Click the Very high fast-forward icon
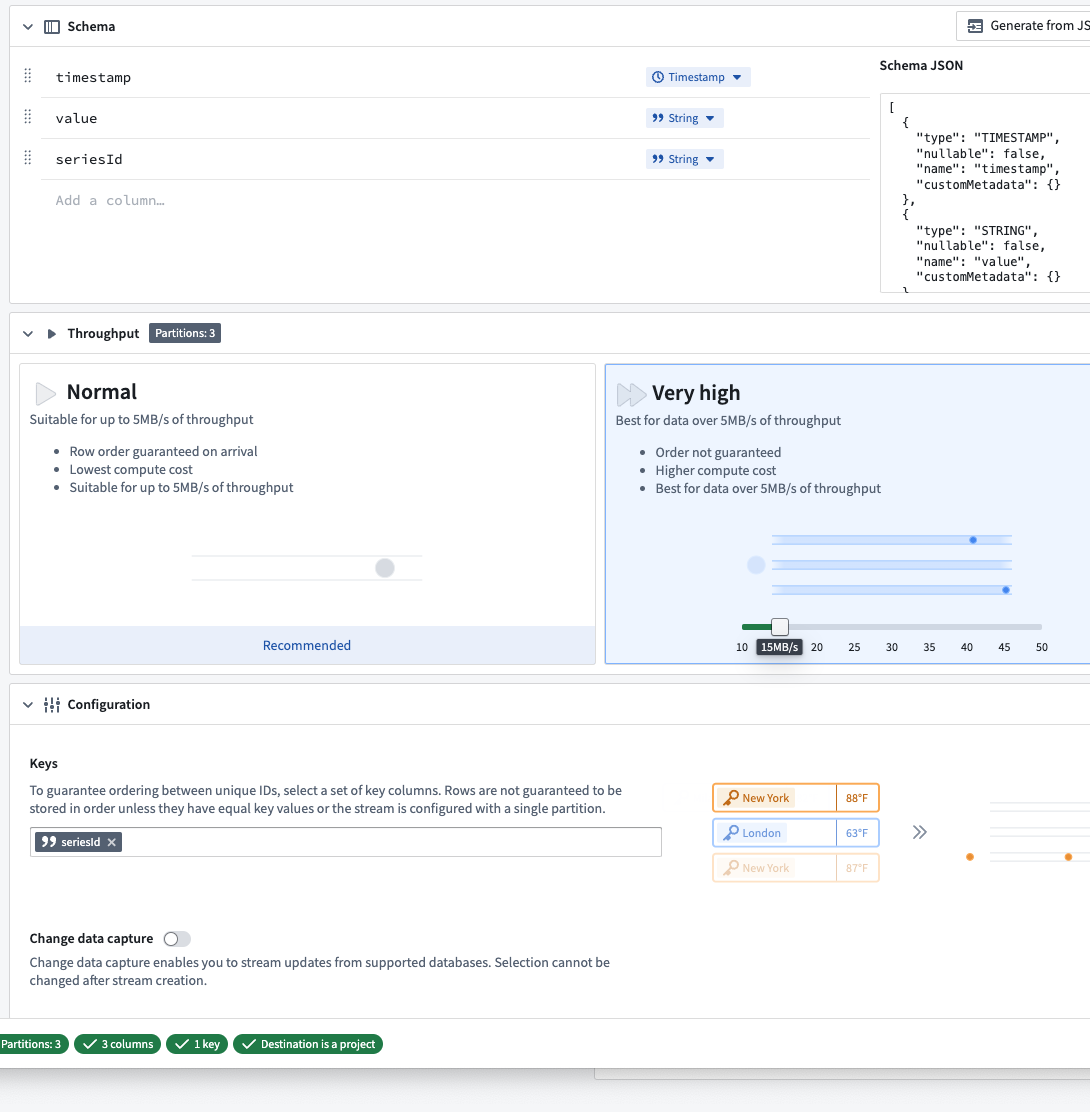The width and height of the screenshot is (1090, 1112). coord(631,394)
